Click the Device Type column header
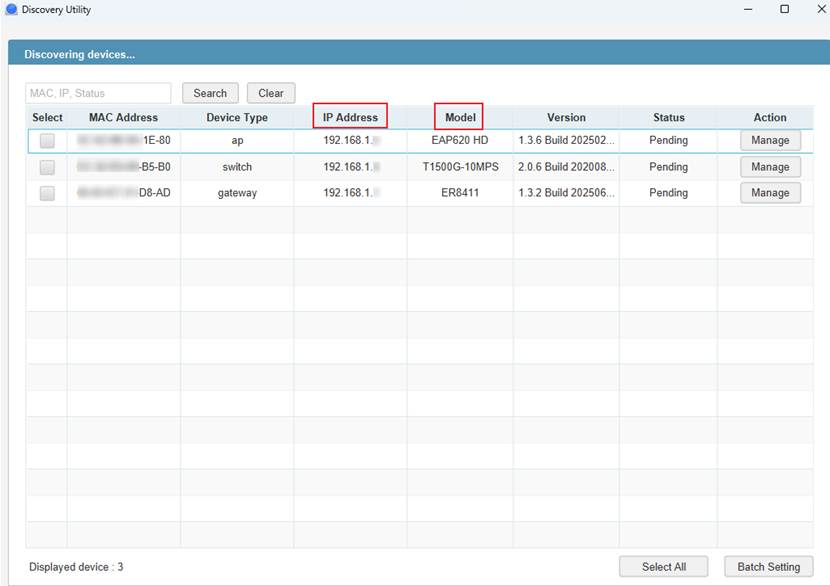 237,117
